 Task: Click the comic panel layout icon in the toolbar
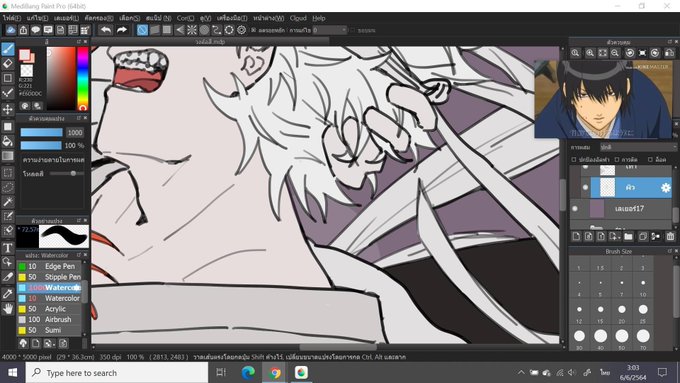[73, 30]
